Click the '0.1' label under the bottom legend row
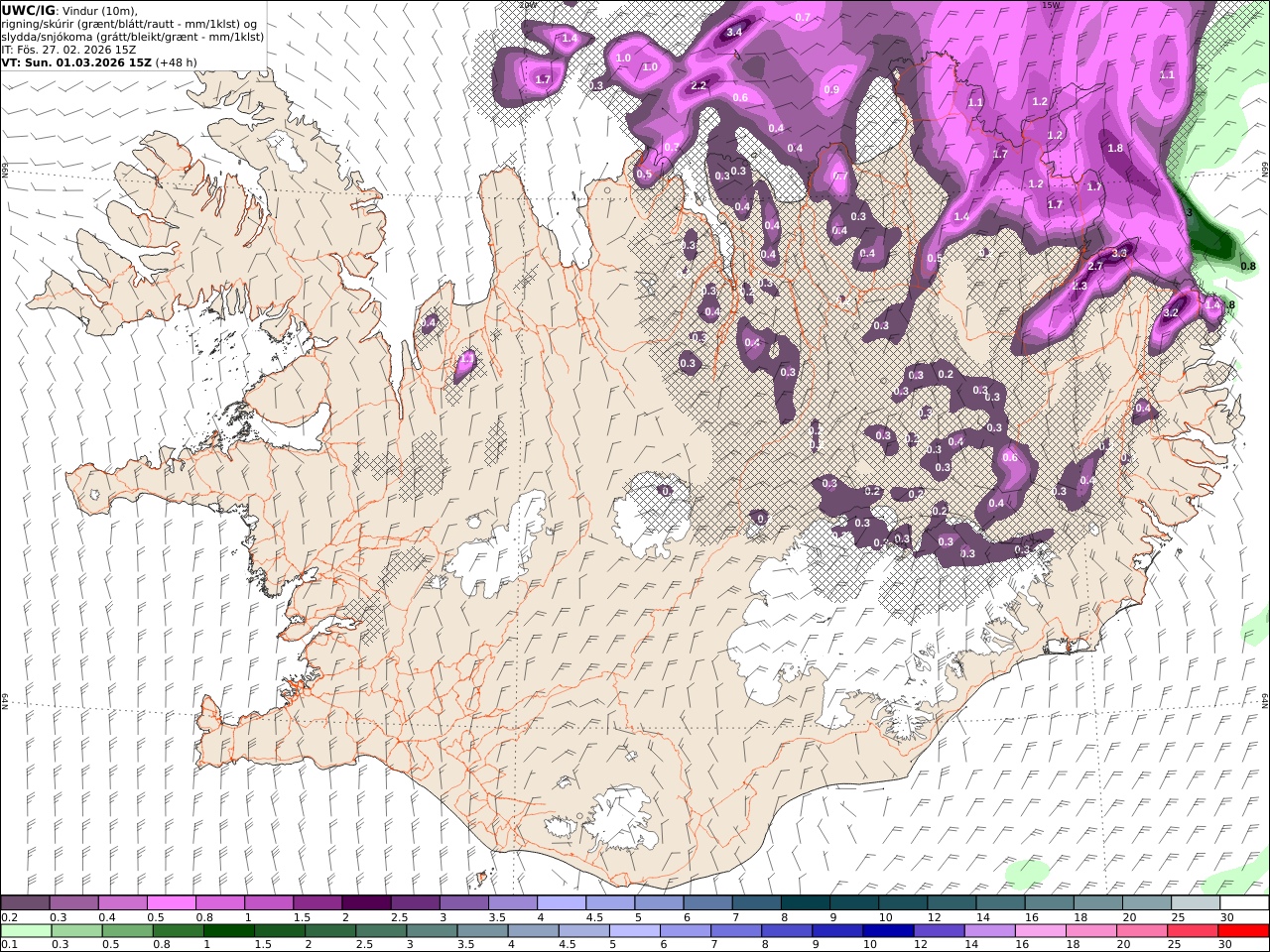 [x=8, y=945]
